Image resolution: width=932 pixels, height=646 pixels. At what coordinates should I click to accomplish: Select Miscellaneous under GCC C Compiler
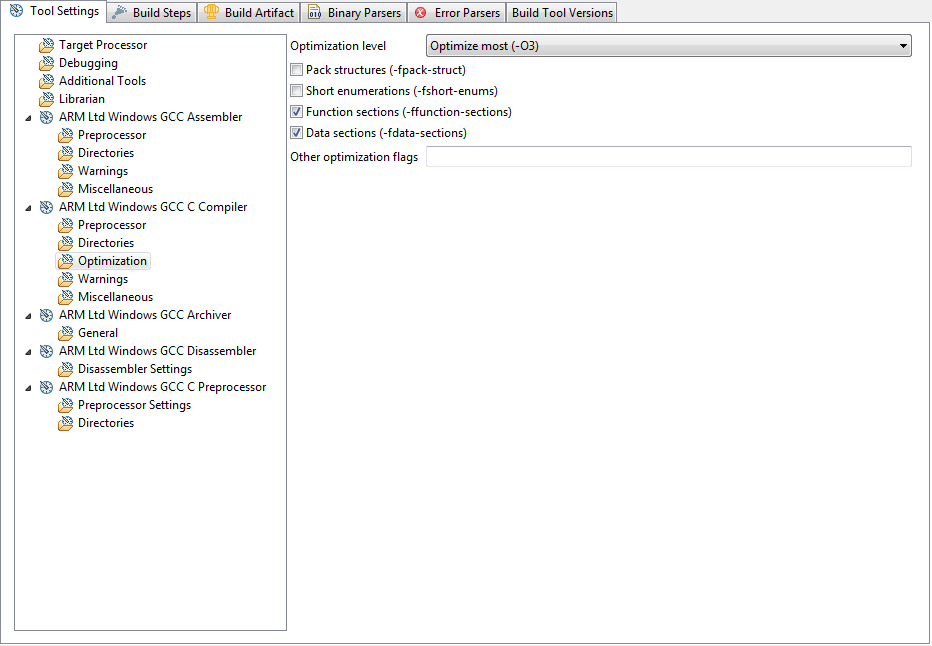(115, 297)
